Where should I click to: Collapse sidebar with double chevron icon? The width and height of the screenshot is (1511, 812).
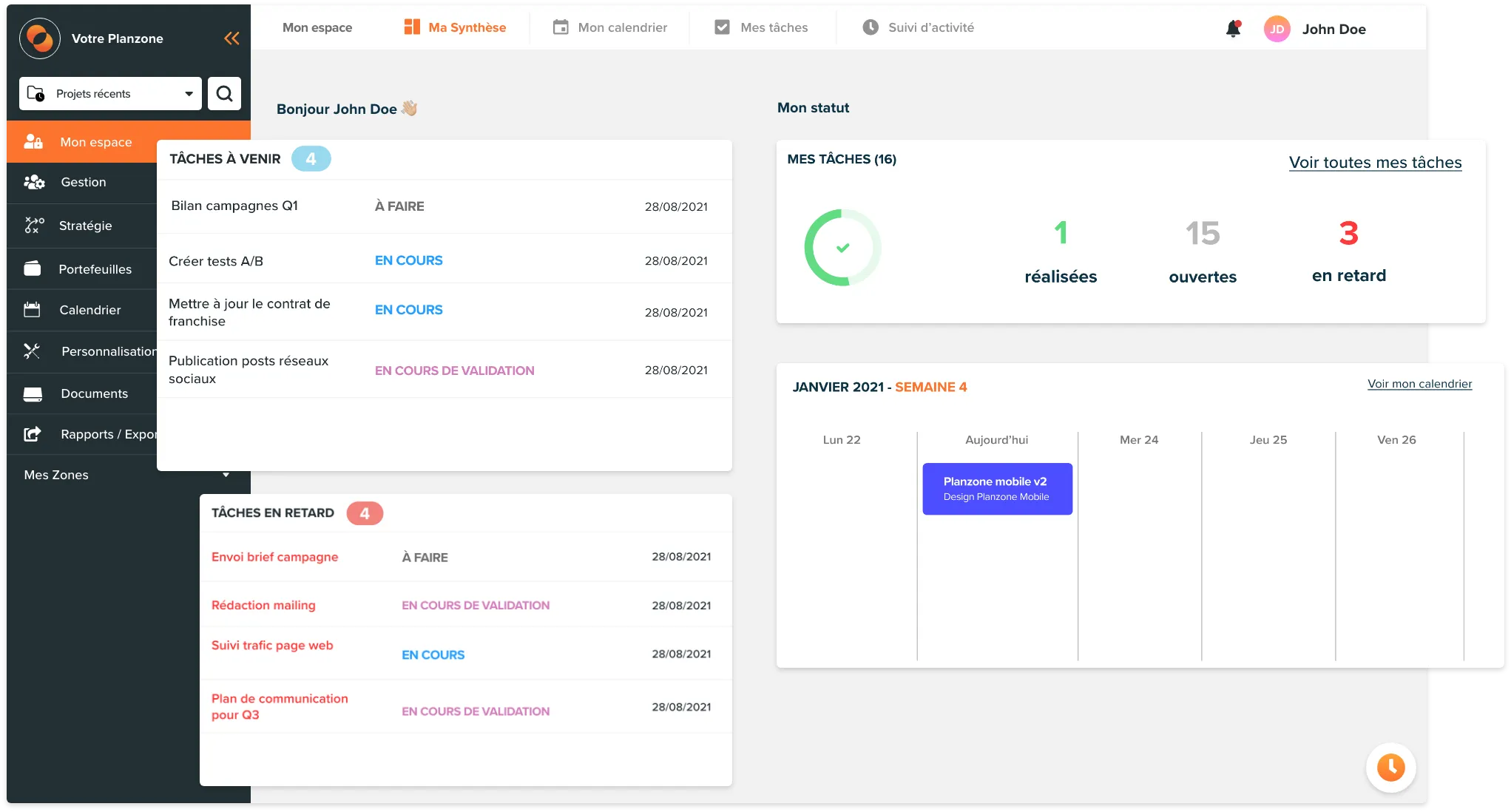pos(231,38)
